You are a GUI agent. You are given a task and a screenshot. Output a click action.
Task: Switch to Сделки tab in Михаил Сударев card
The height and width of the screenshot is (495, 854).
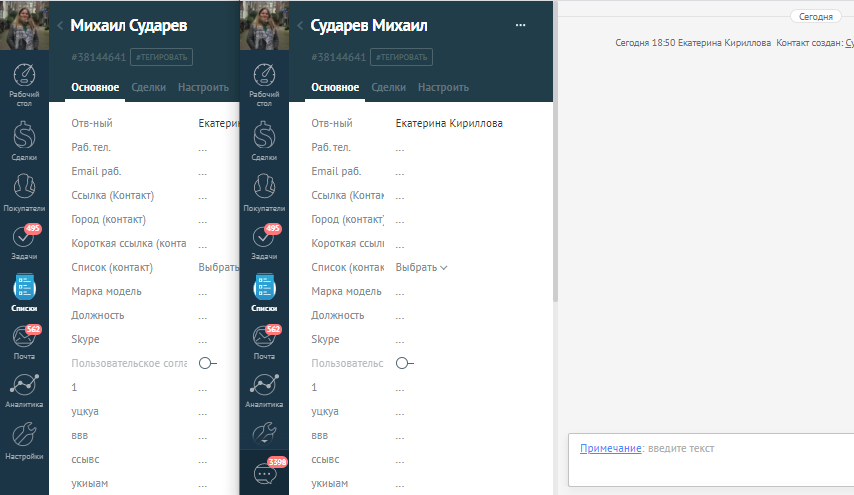[148, 87]
